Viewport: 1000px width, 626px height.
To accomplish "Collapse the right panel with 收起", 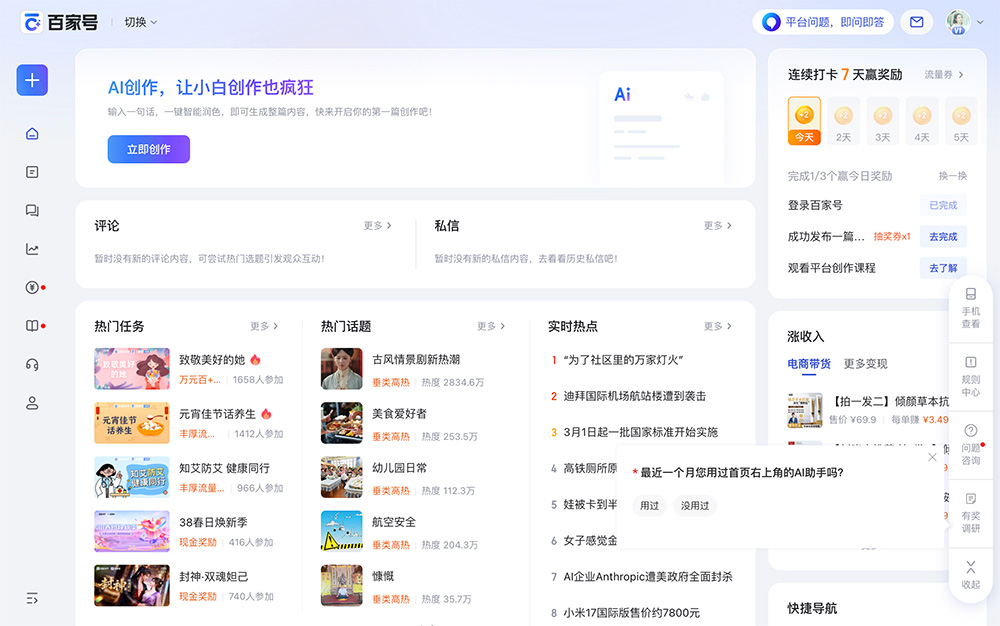I will pyautogui.click(x=970, y=567).
